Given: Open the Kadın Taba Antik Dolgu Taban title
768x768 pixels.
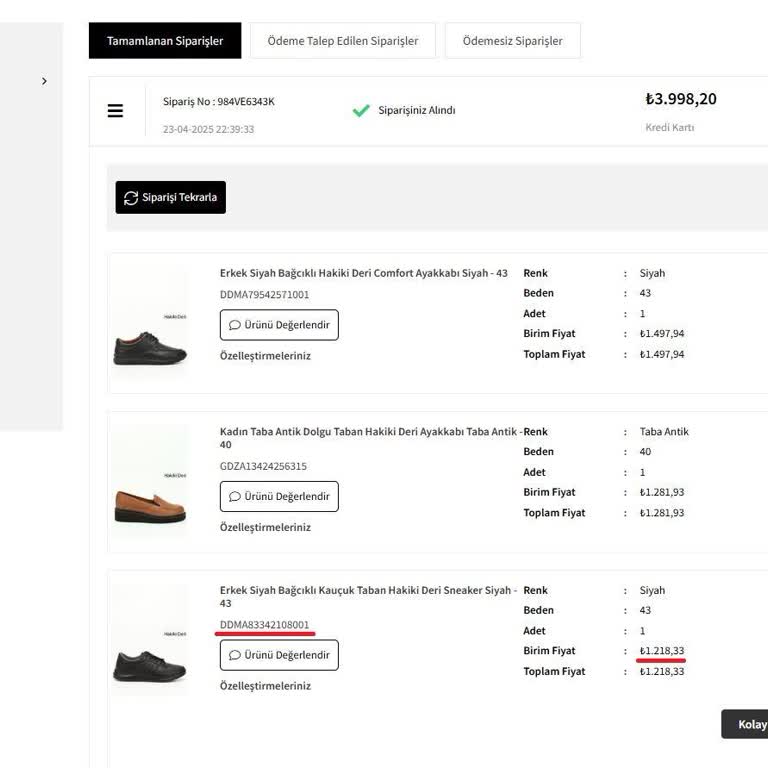Looking at the screenshot, I should (x=370, y=432).
